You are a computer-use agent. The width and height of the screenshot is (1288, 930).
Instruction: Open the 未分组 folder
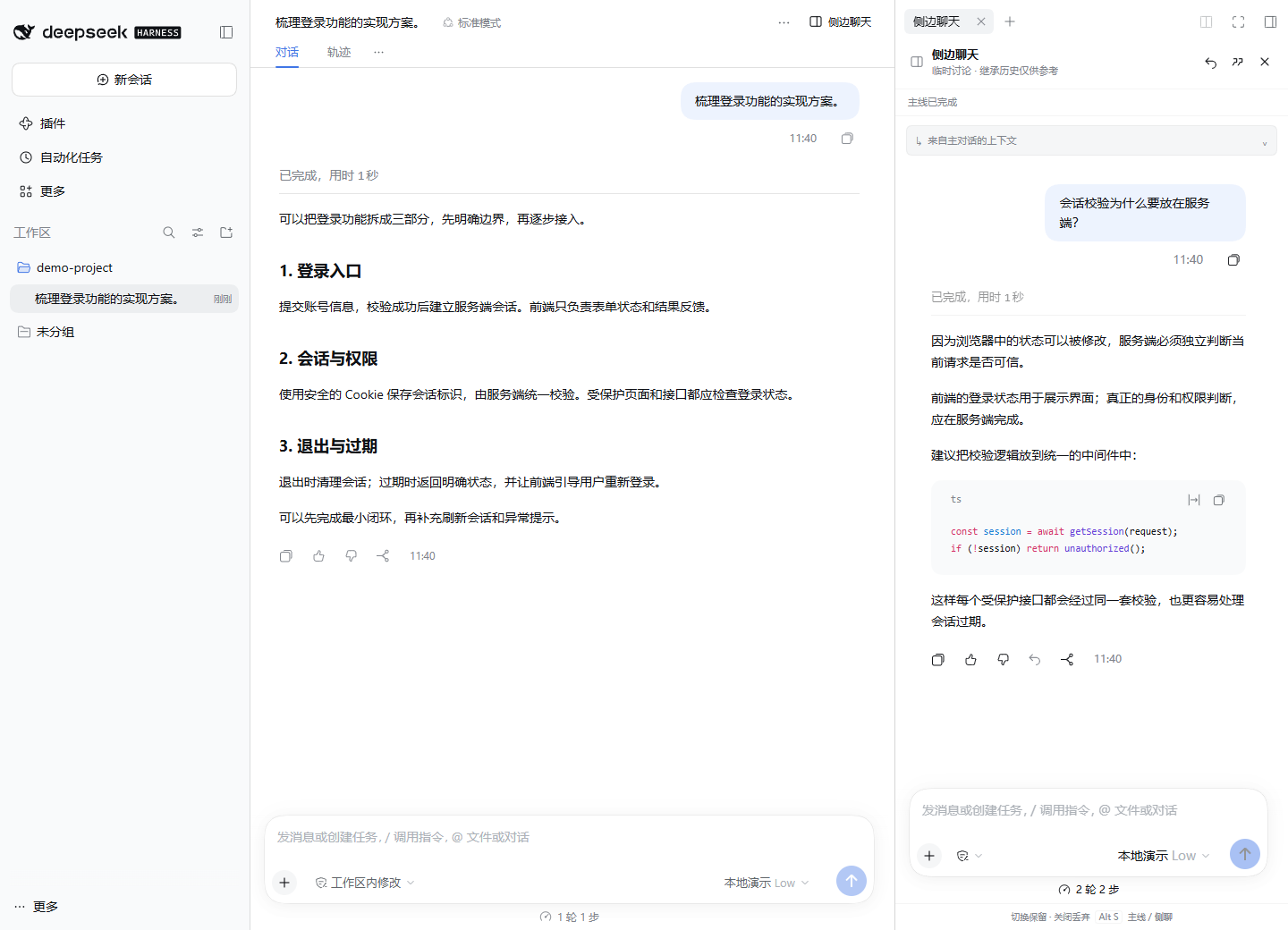pyautogui.click(x=124, y=332)
